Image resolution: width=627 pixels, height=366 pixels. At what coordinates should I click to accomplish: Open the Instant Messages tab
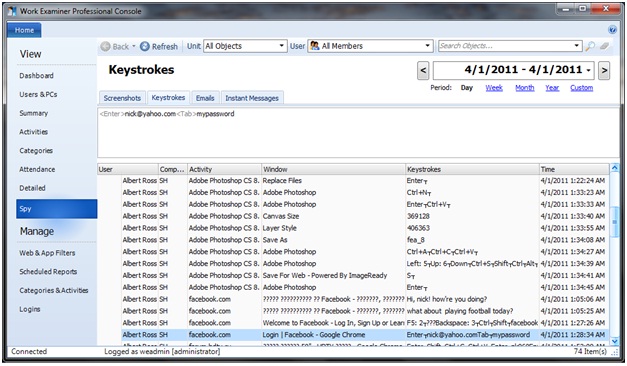[252, 98]
